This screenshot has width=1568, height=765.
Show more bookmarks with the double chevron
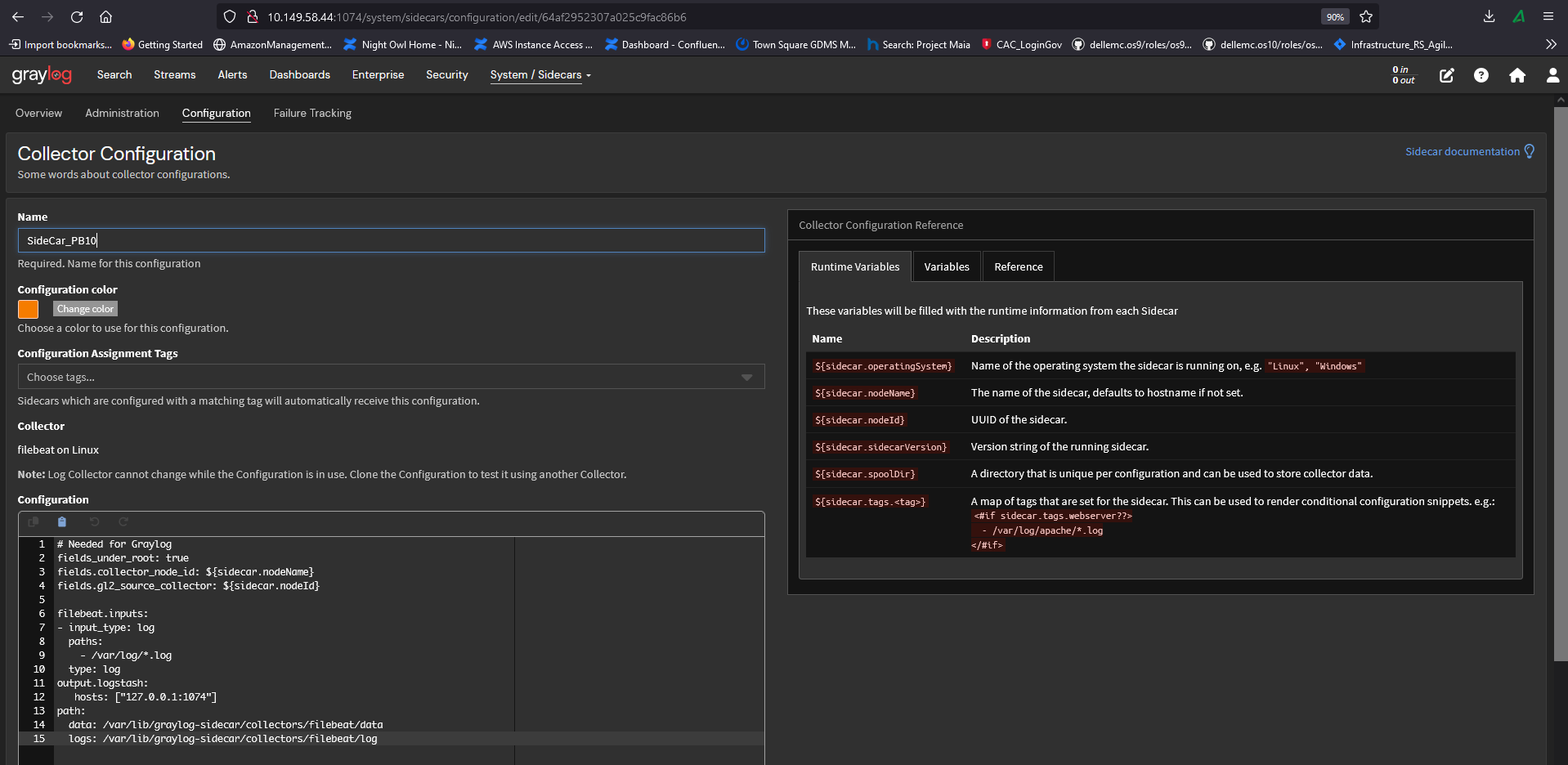coord(1551,44)
